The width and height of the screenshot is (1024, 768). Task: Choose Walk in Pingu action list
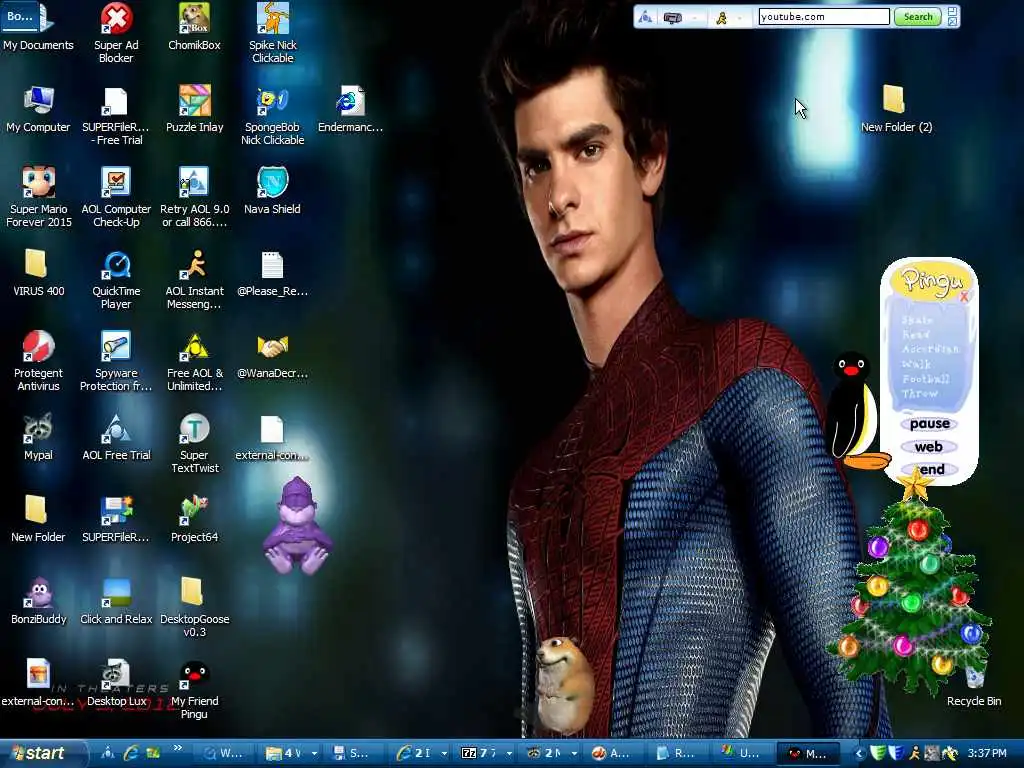pos(916,364)
